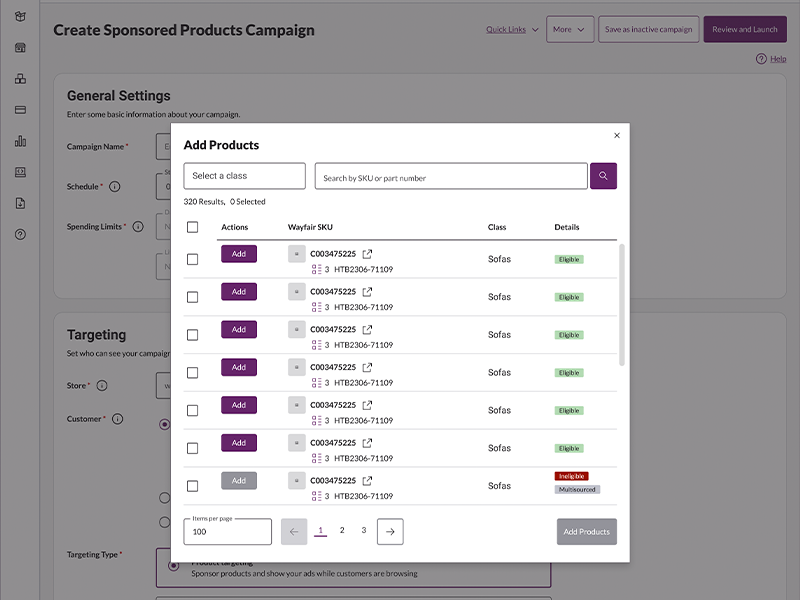800x600 pixels.
Task: Click the Campaign Name input field
Action: 164,146
